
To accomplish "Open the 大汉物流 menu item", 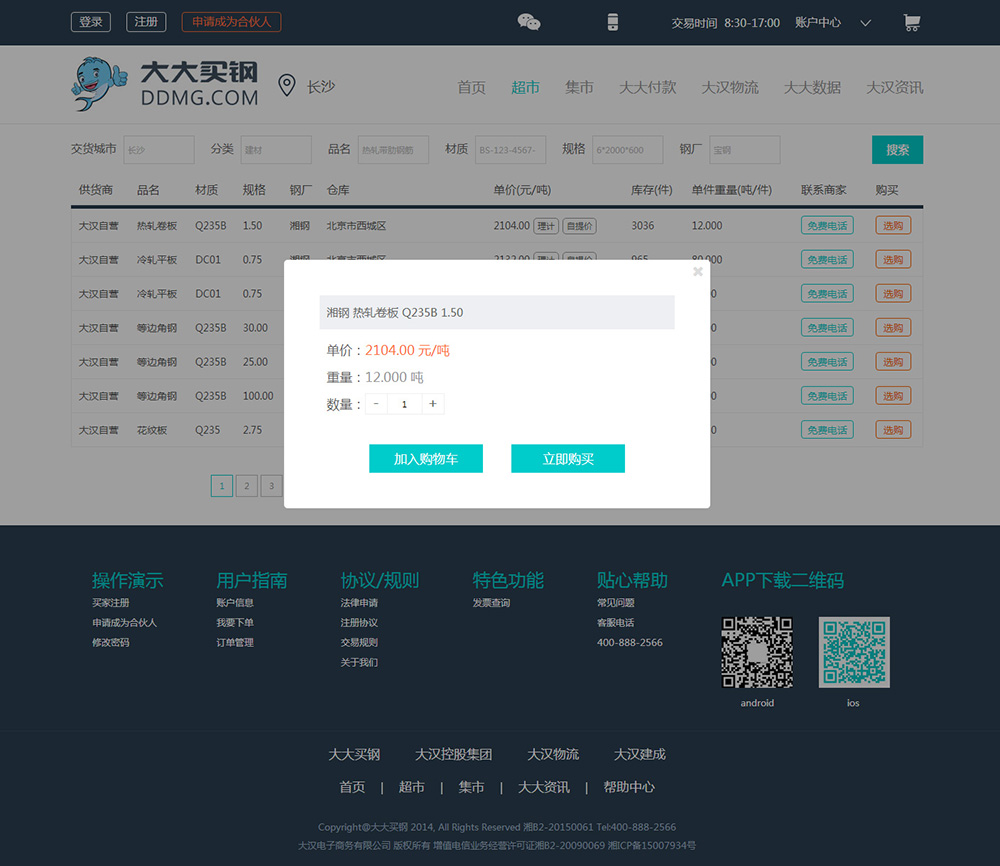I will point(730,87).
